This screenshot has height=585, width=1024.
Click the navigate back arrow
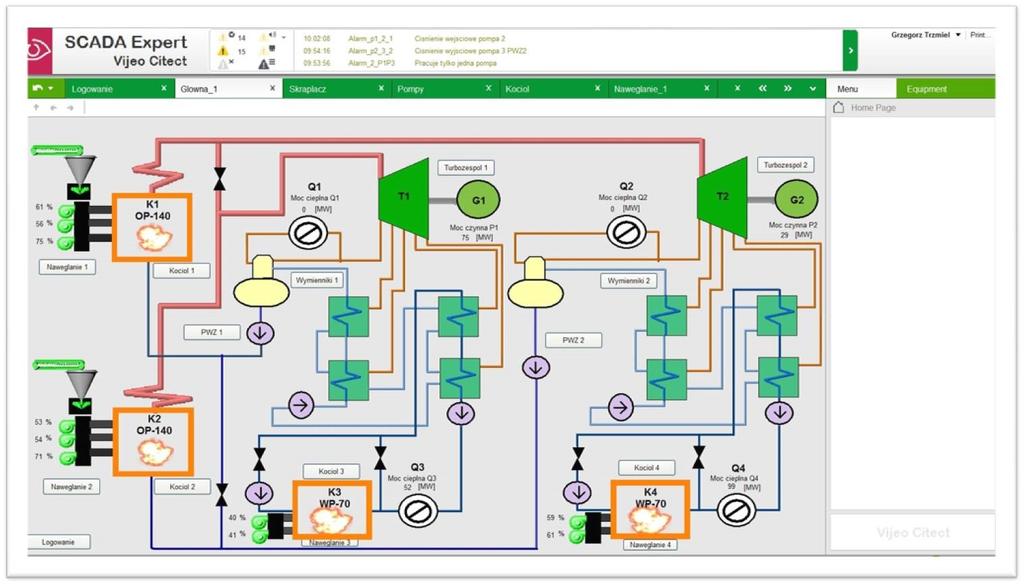[x=54, y=107]
